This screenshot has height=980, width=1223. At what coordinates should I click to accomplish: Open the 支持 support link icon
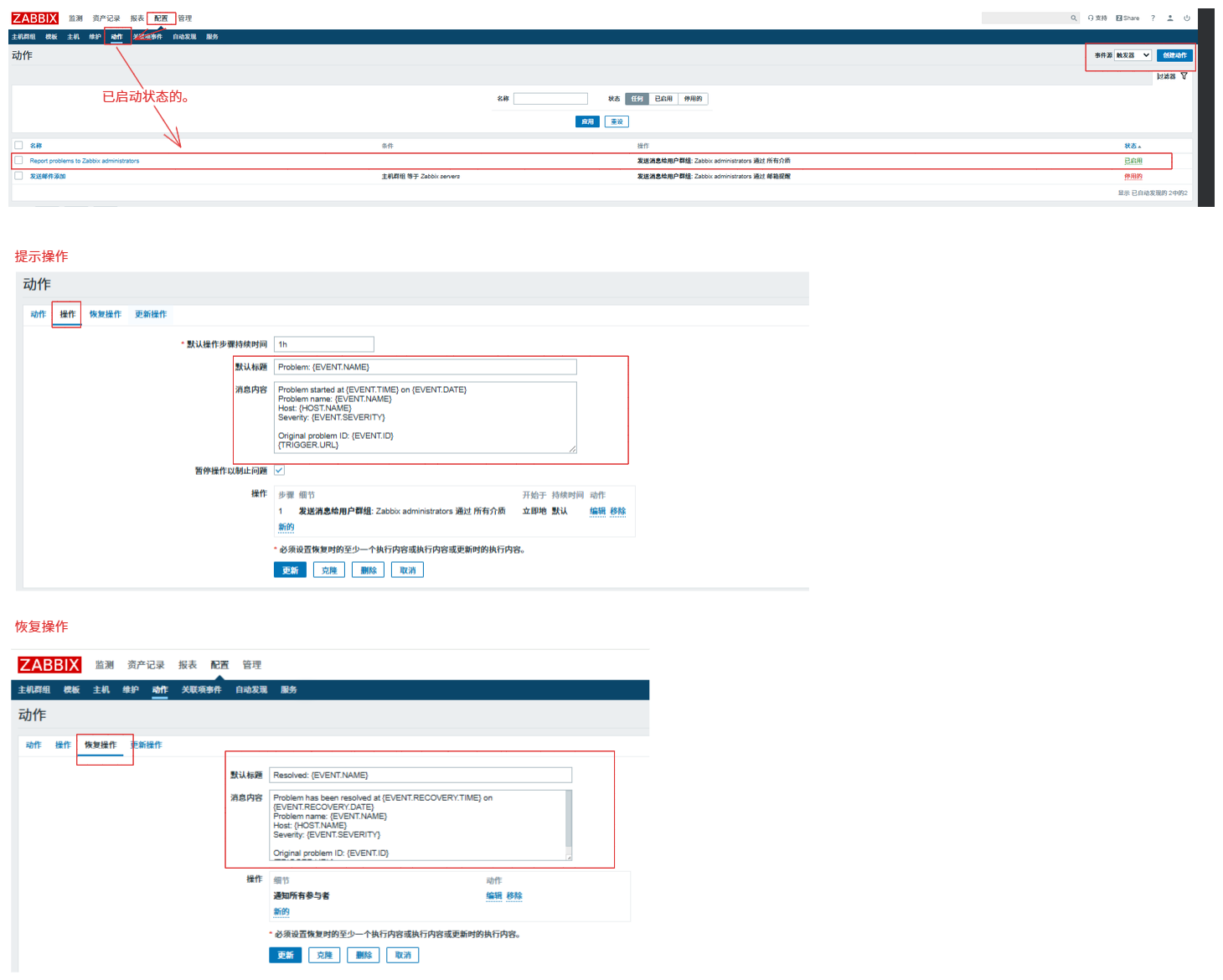pos(1097,18)
